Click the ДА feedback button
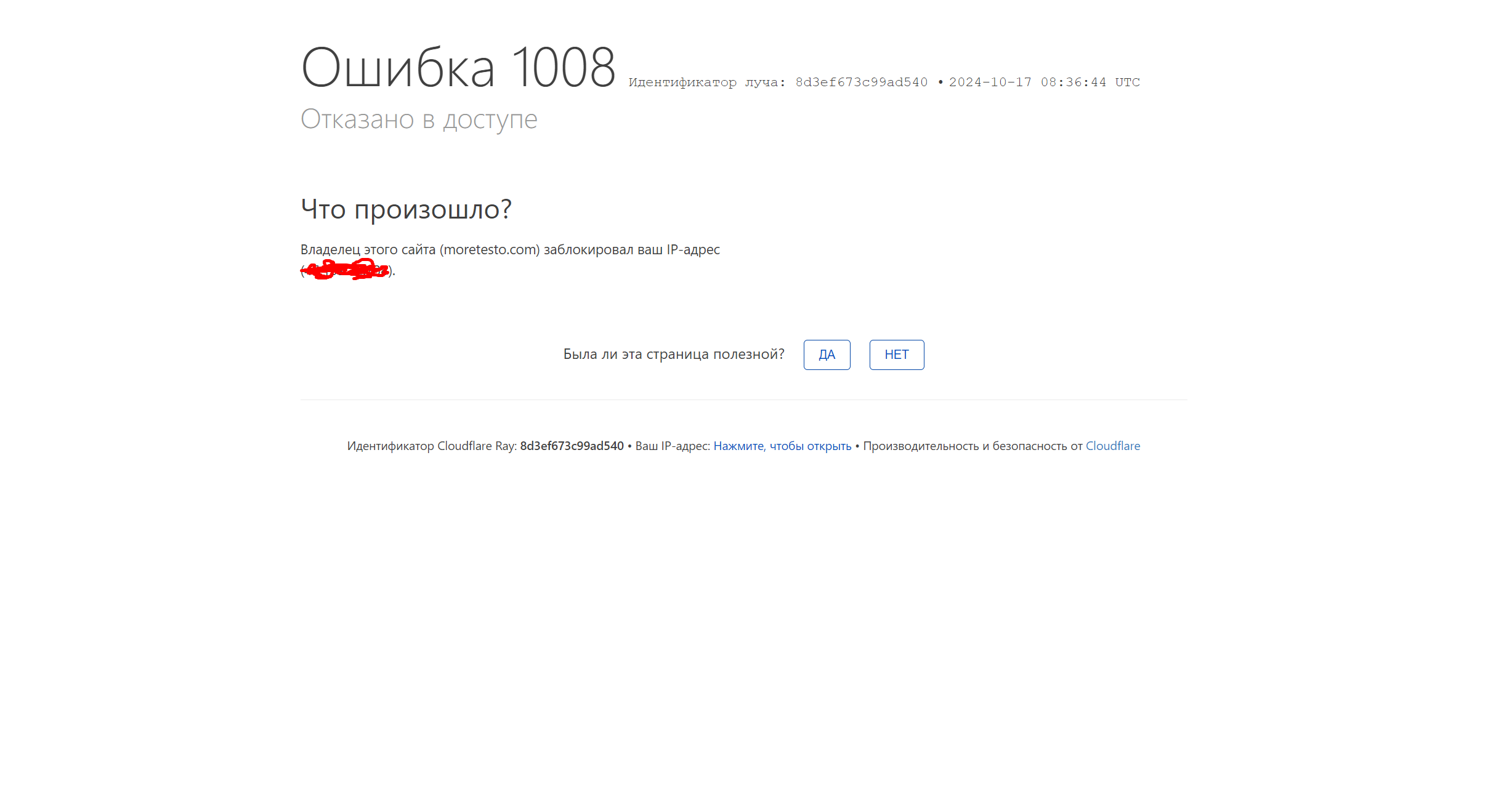 (x=827, y=355)
